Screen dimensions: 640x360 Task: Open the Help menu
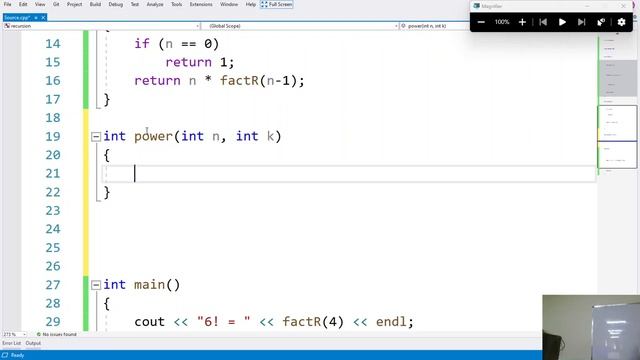click(x=251, y=4)
